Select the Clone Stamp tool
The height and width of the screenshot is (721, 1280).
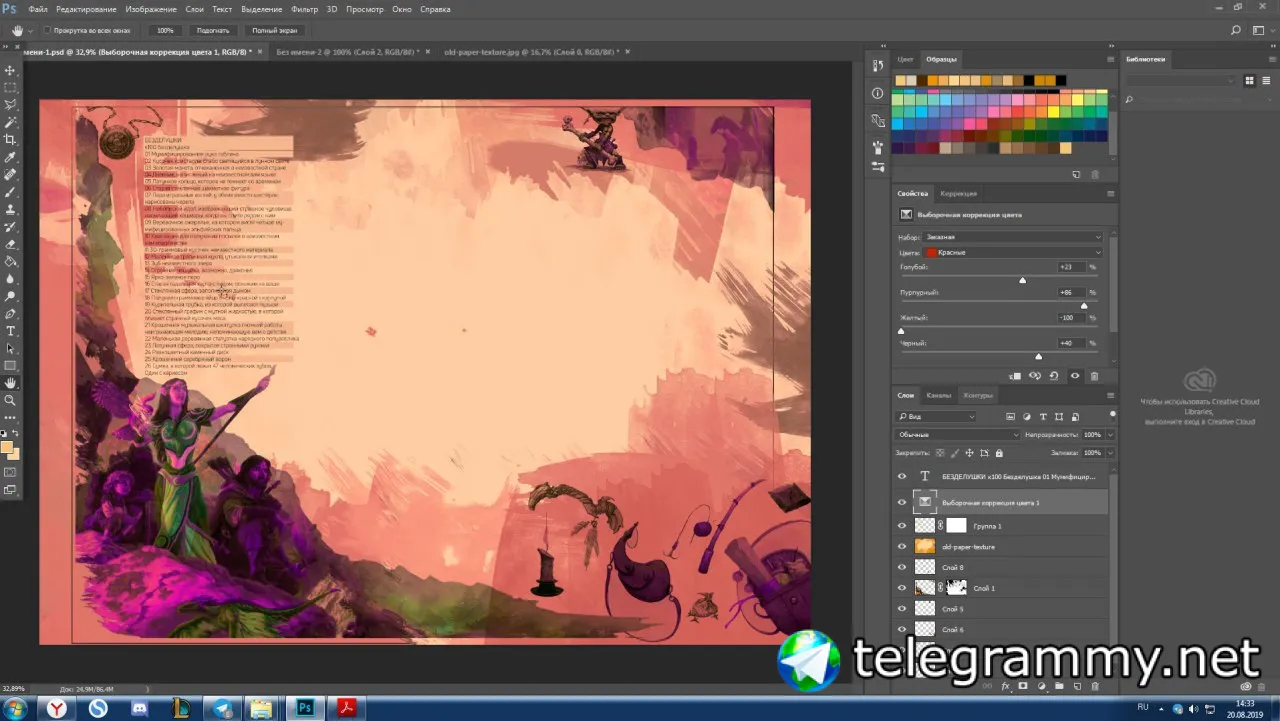11,209
